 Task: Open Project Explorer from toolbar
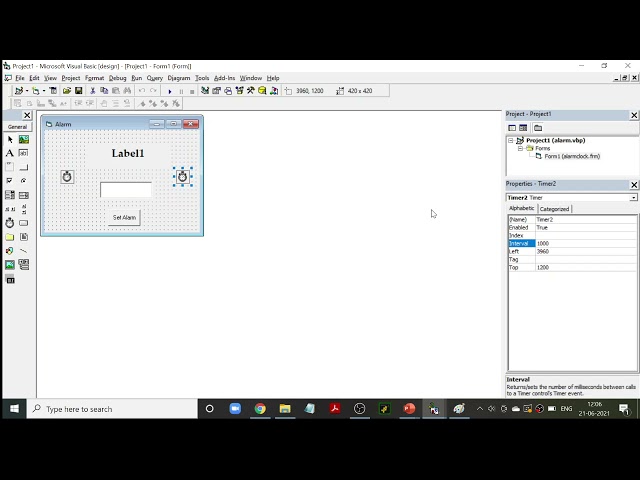(205, 91)
